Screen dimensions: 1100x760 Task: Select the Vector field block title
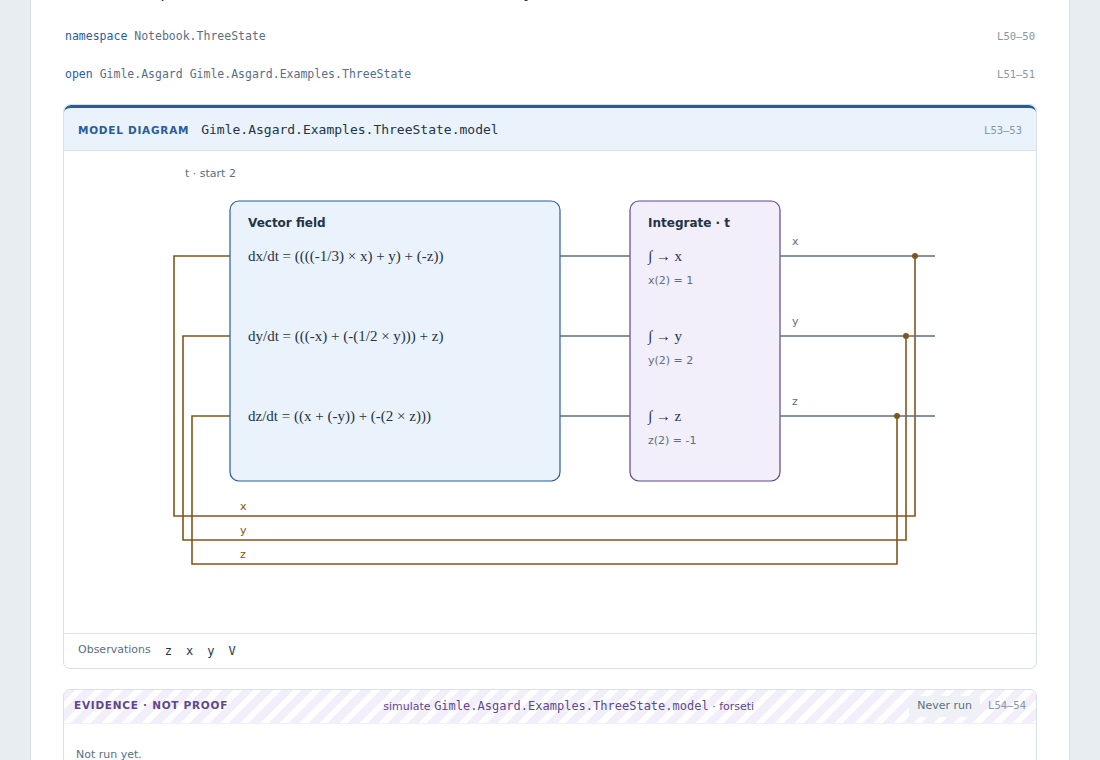[x=286, y=222]
